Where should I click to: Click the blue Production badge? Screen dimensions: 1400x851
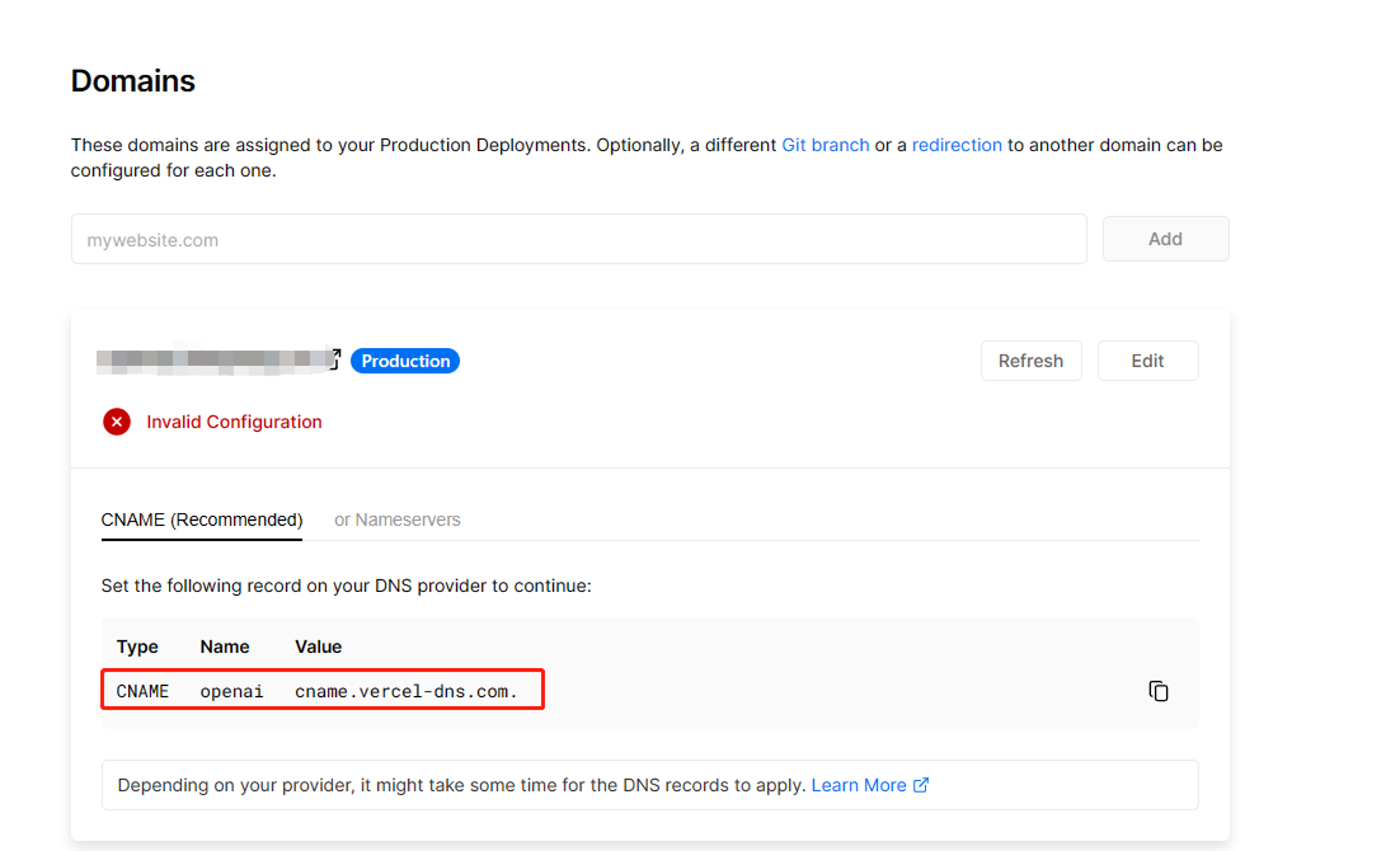[x=405, y=361]
